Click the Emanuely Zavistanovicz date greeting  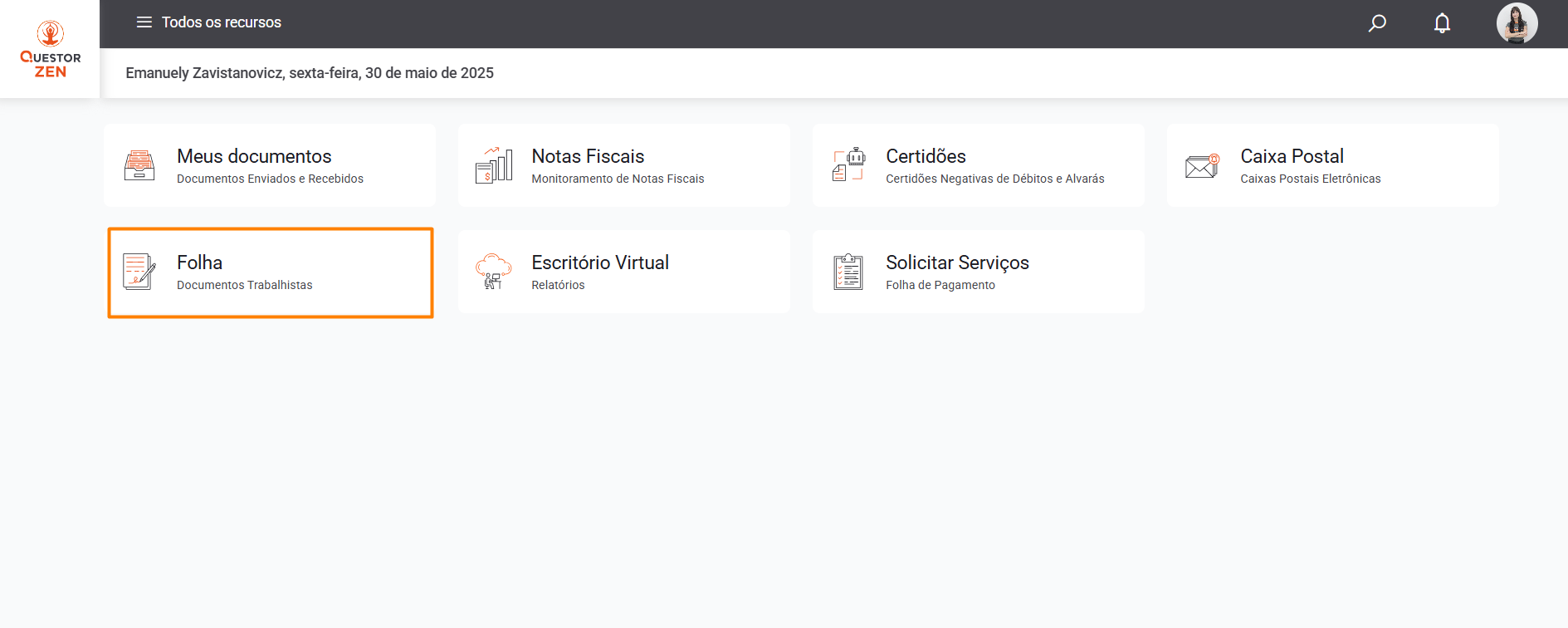pyautogui.click(x=310, y=73)
